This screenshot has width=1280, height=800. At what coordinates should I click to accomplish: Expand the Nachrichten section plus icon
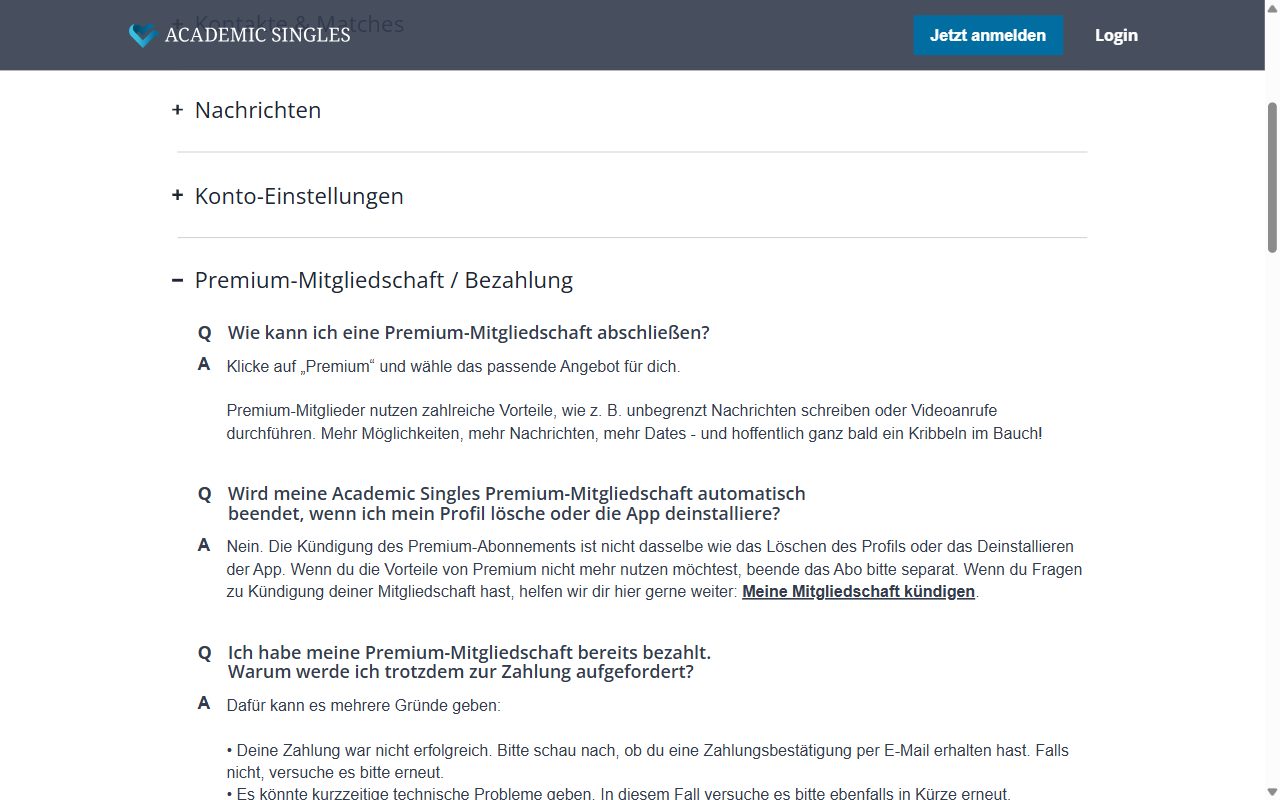[x=177, y=109]
